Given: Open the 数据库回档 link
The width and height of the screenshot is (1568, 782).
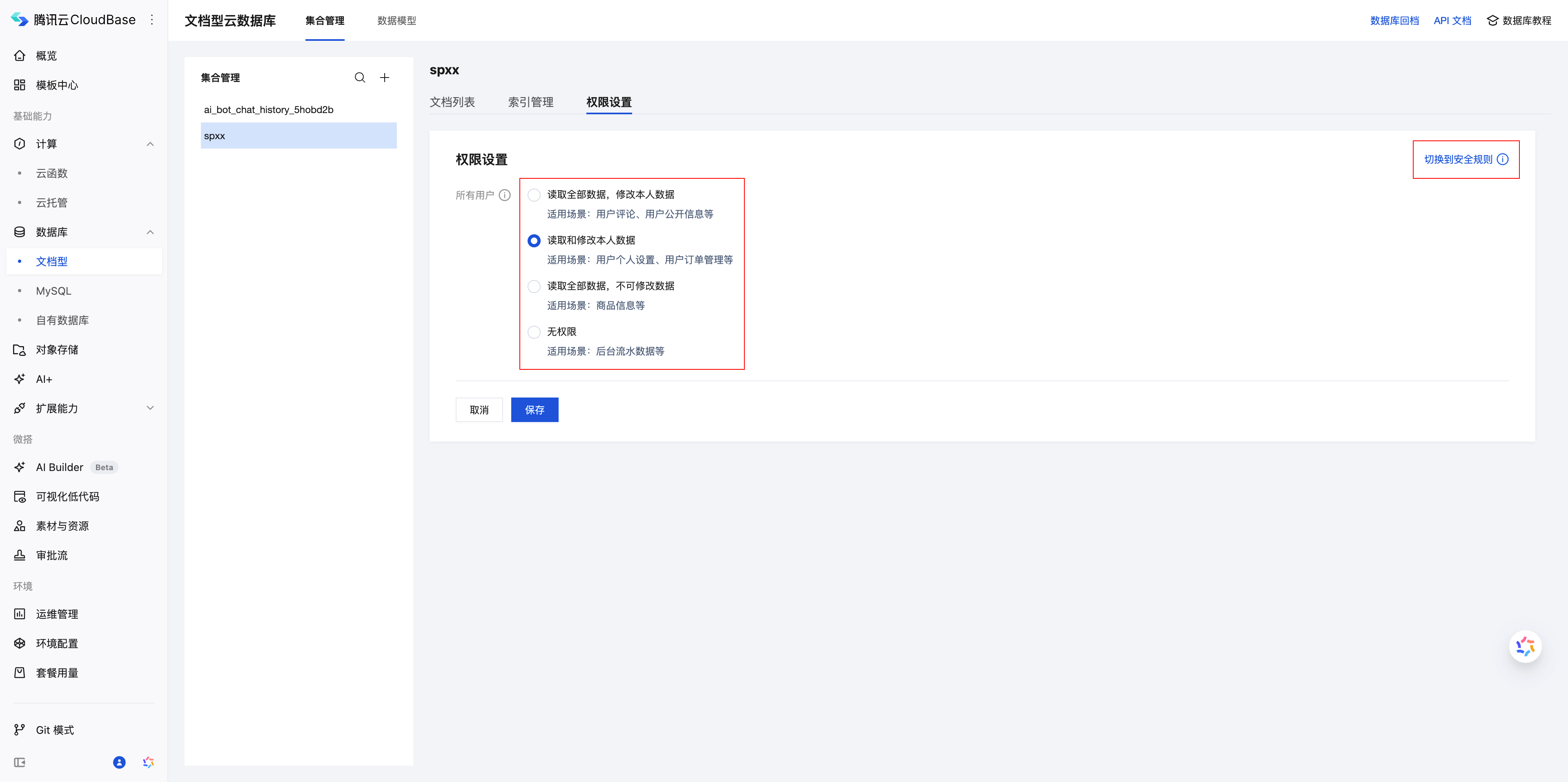Looking at the screenshot, I should 1394,21.
